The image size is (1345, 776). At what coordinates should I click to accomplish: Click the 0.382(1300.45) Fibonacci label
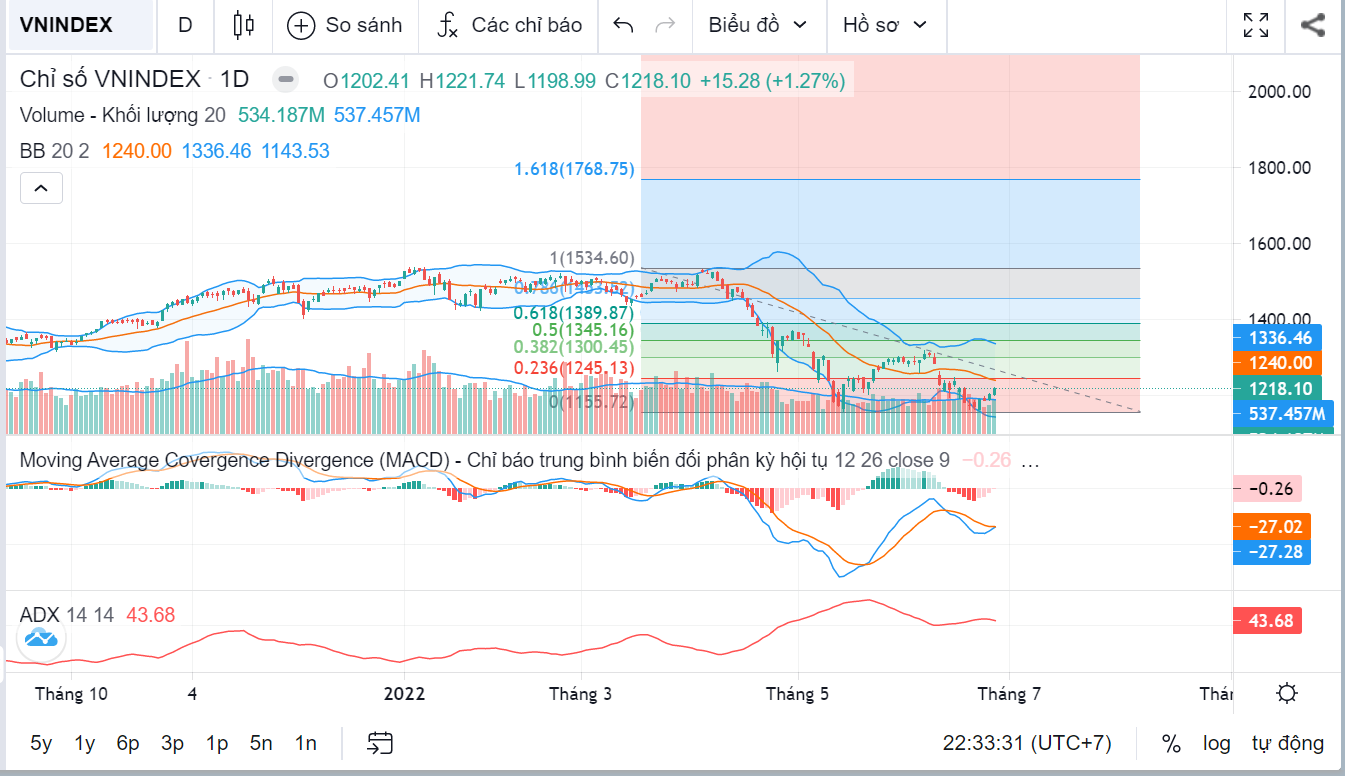[x=575, y=346]
